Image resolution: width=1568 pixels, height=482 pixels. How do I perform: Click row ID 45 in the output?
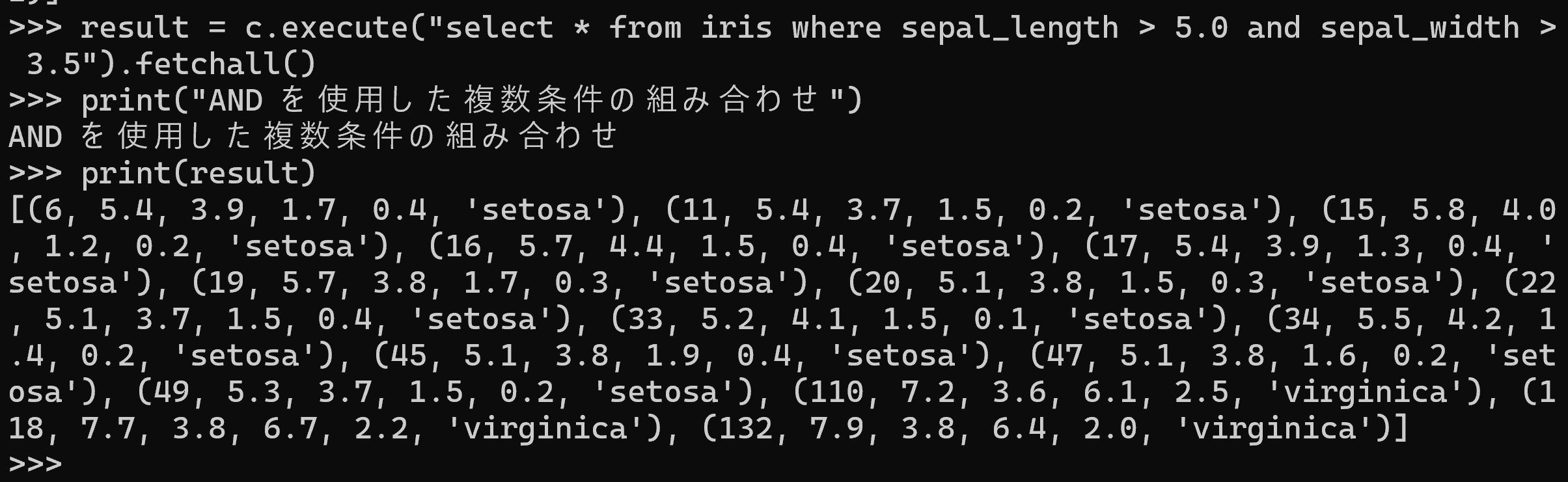[x=408, y=356]
